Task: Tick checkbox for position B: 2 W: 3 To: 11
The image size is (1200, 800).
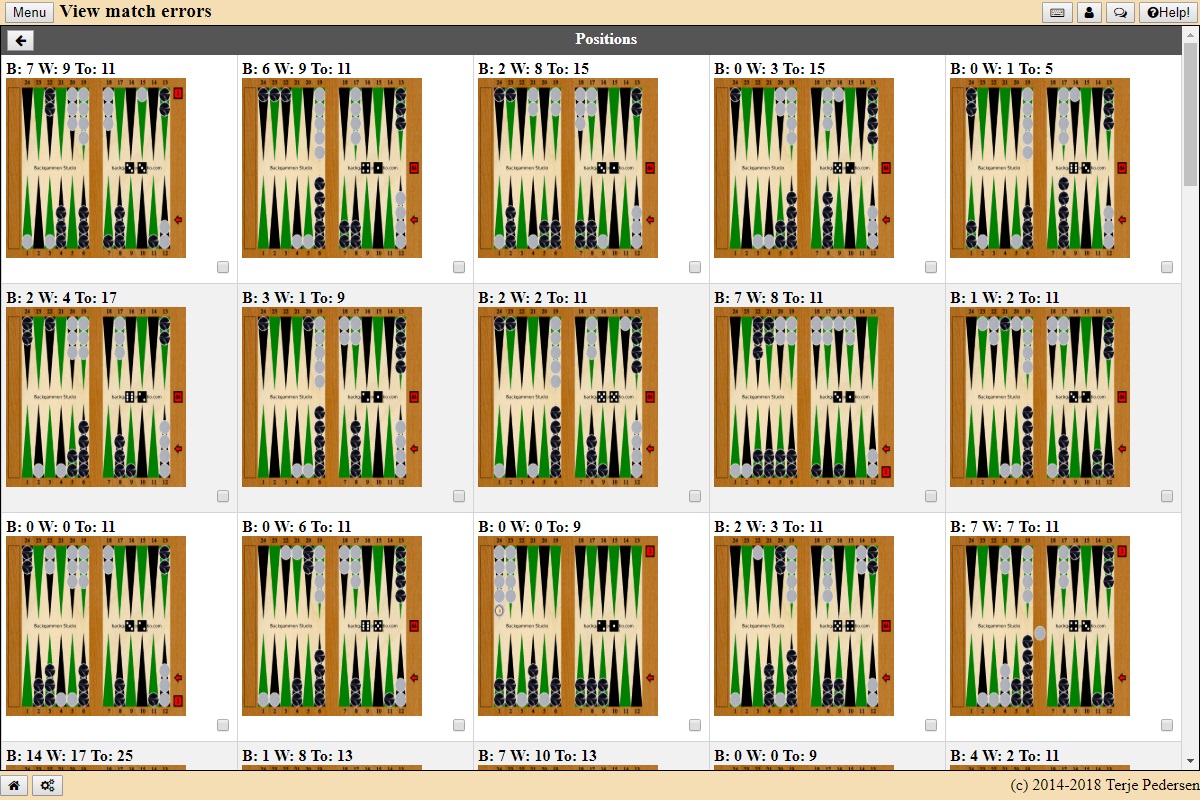Action: tap(931, 725)
